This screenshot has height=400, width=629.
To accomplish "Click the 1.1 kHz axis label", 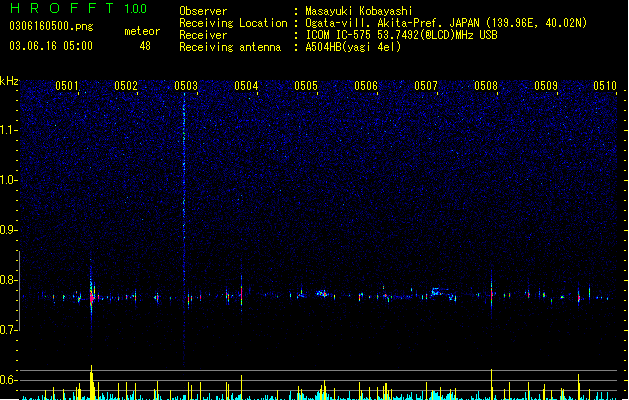I will 8,130.
